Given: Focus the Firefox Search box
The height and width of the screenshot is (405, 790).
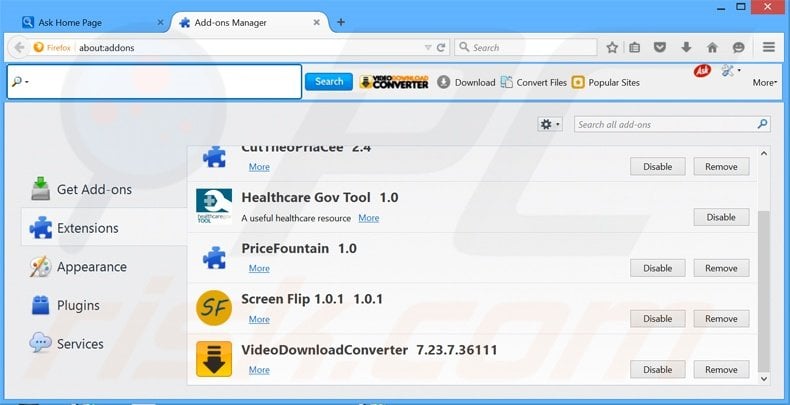Looking at the screenshot, I should tap(525, 47).
